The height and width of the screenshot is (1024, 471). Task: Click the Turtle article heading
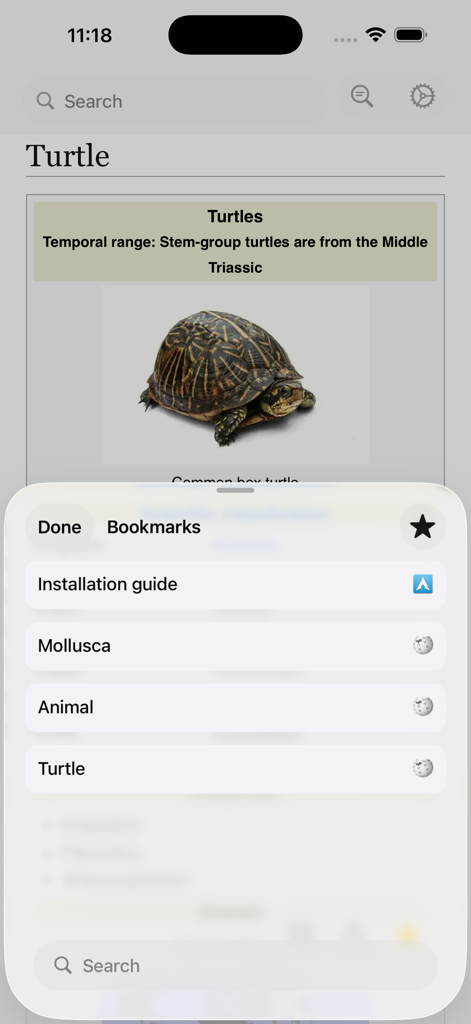tap(67, 156)
